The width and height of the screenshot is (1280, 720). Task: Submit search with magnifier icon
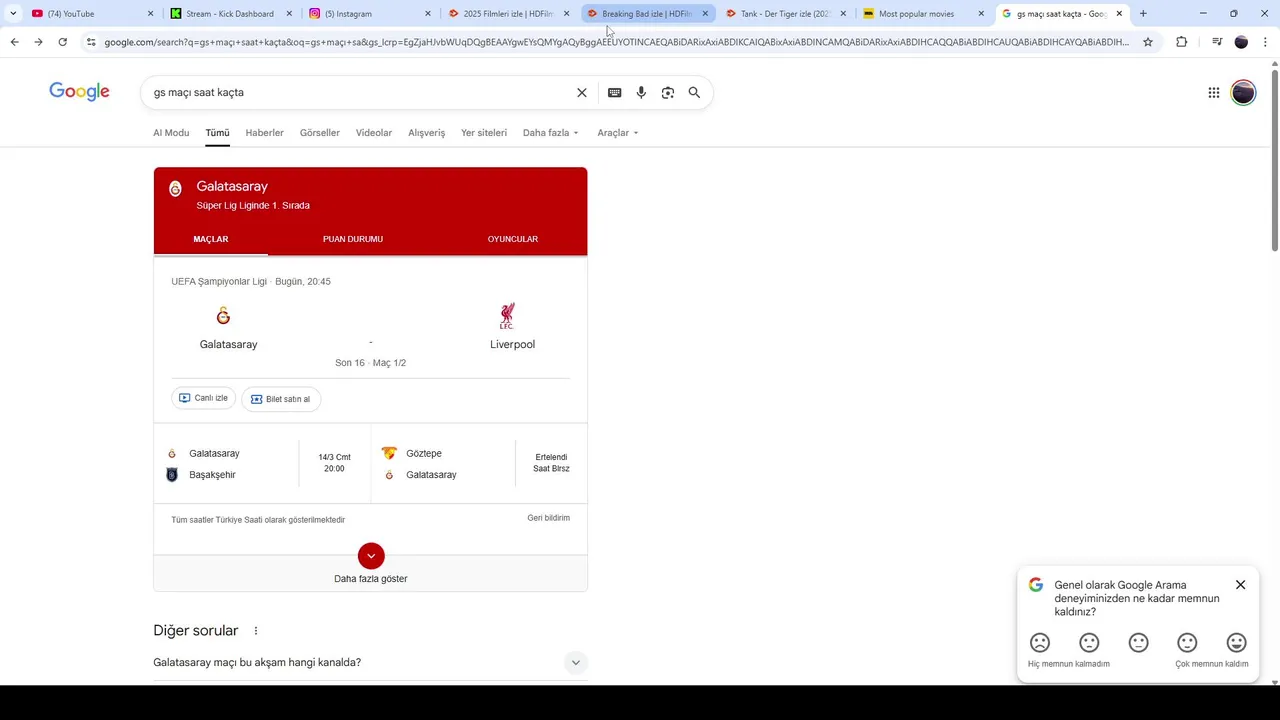click(694, 93)
